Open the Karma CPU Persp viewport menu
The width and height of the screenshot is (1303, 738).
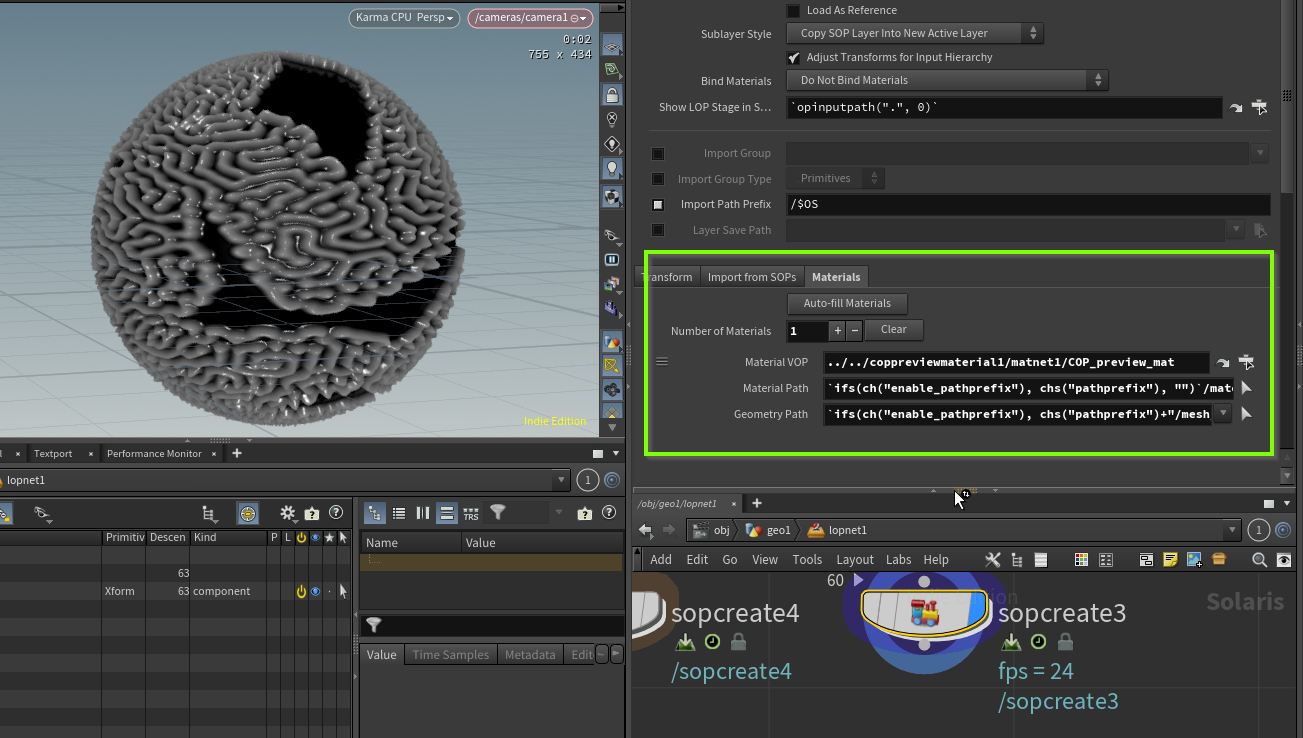click(405, 18)
